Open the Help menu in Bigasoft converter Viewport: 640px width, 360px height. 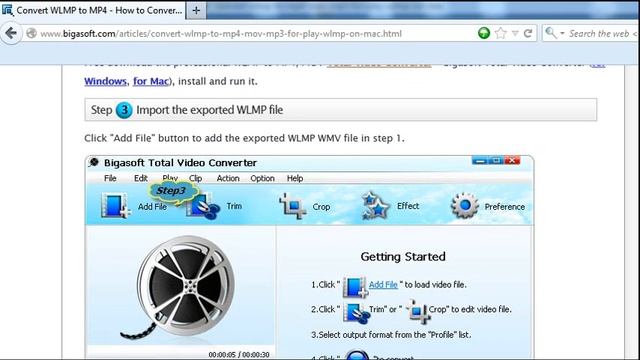[295, 178]
